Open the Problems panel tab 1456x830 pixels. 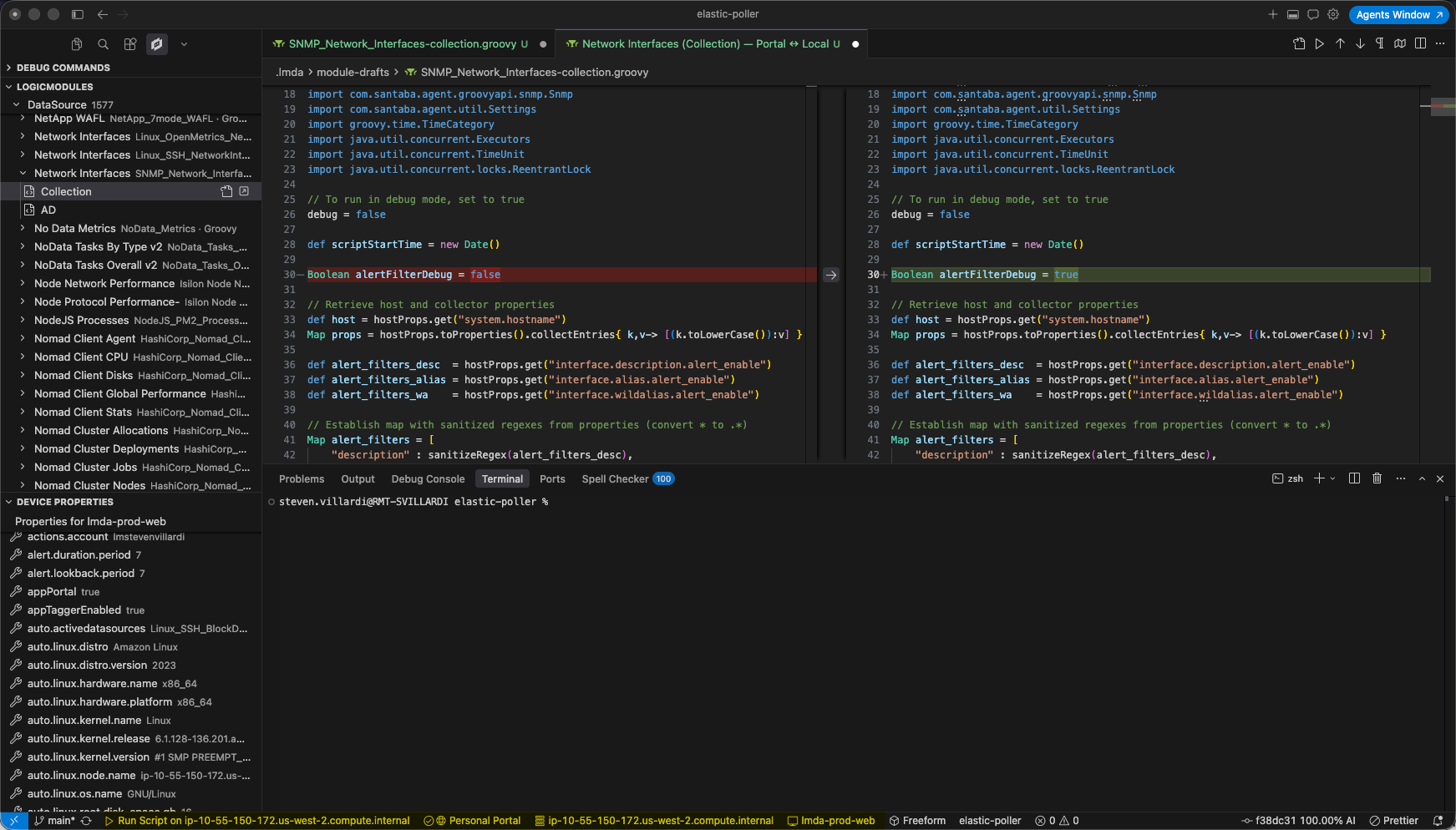tap(302, 479)
